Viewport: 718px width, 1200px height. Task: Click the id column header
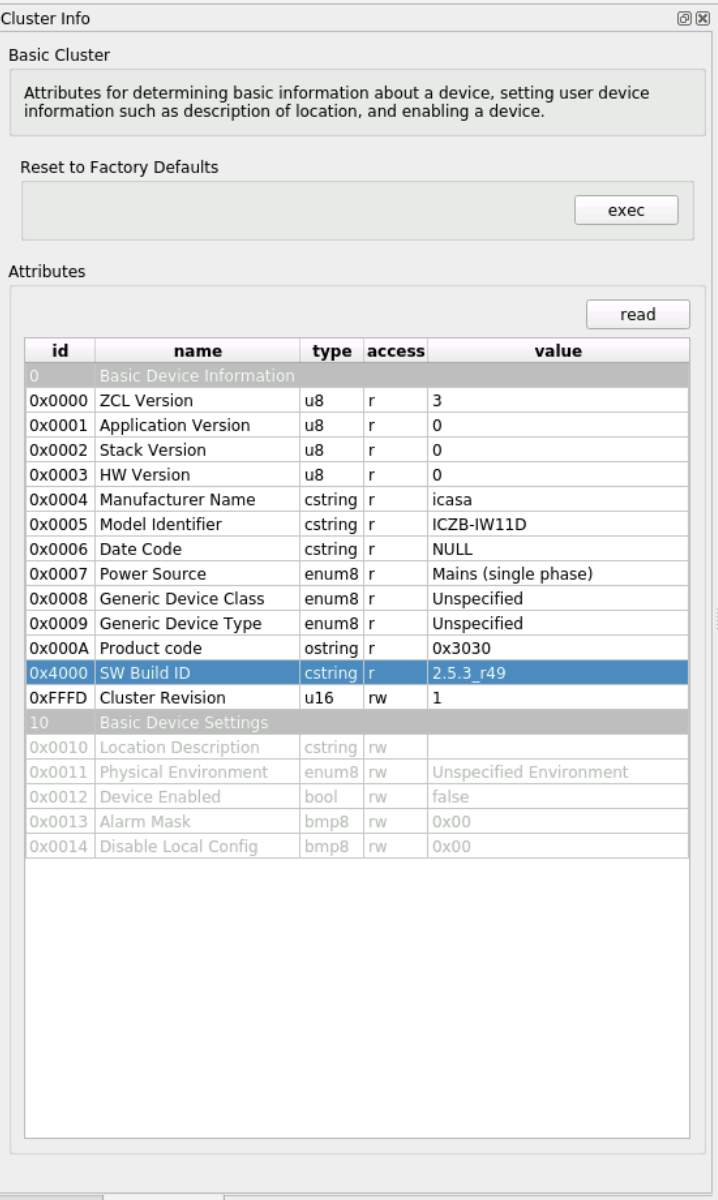click(x=60, y=351)
